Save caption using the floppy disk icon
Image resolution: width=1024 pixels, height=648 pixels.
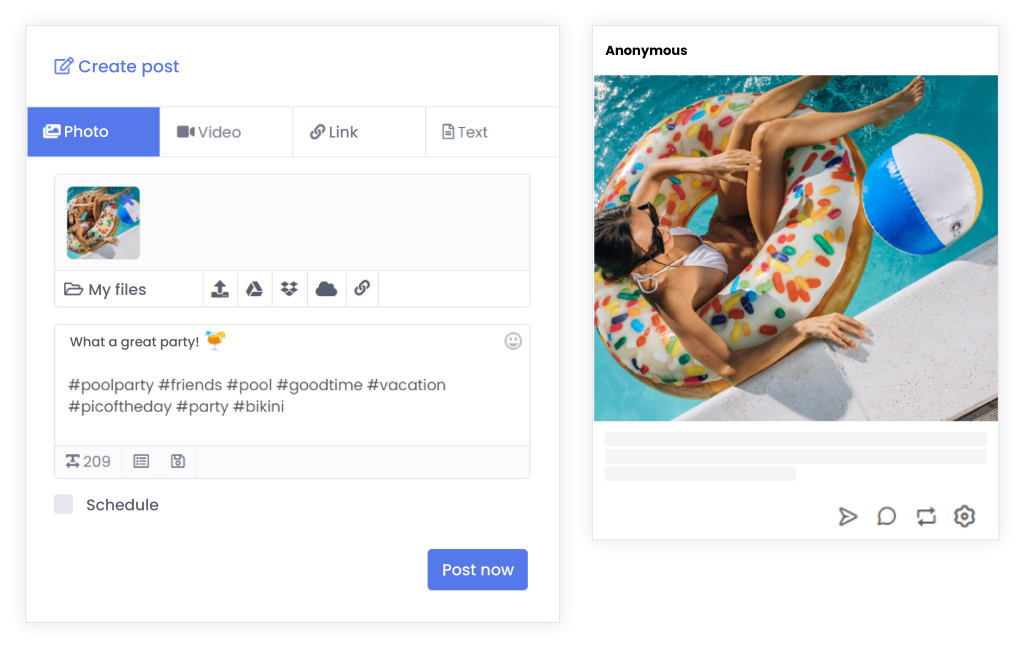[x=178, y=461]
